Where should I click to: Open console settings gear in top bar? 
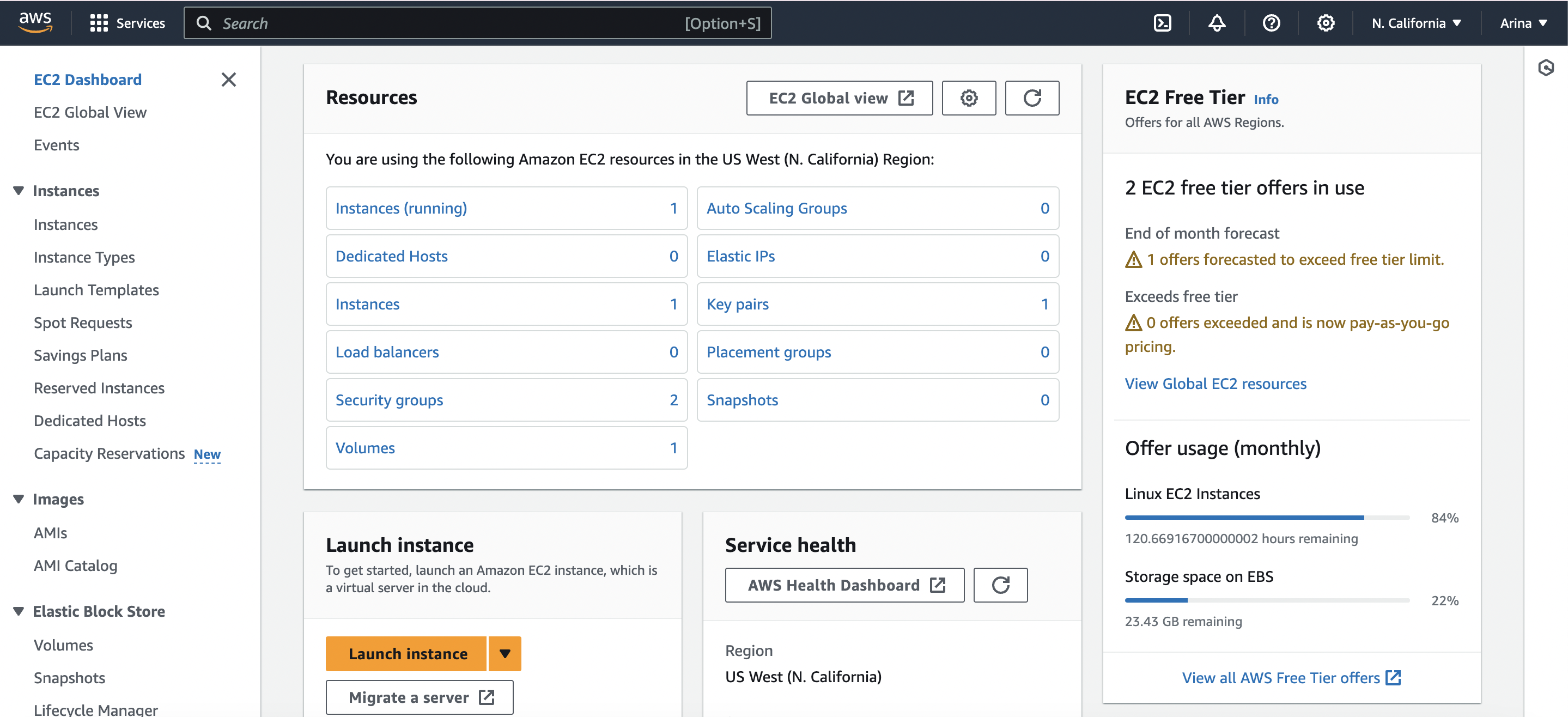(1325, 23)
